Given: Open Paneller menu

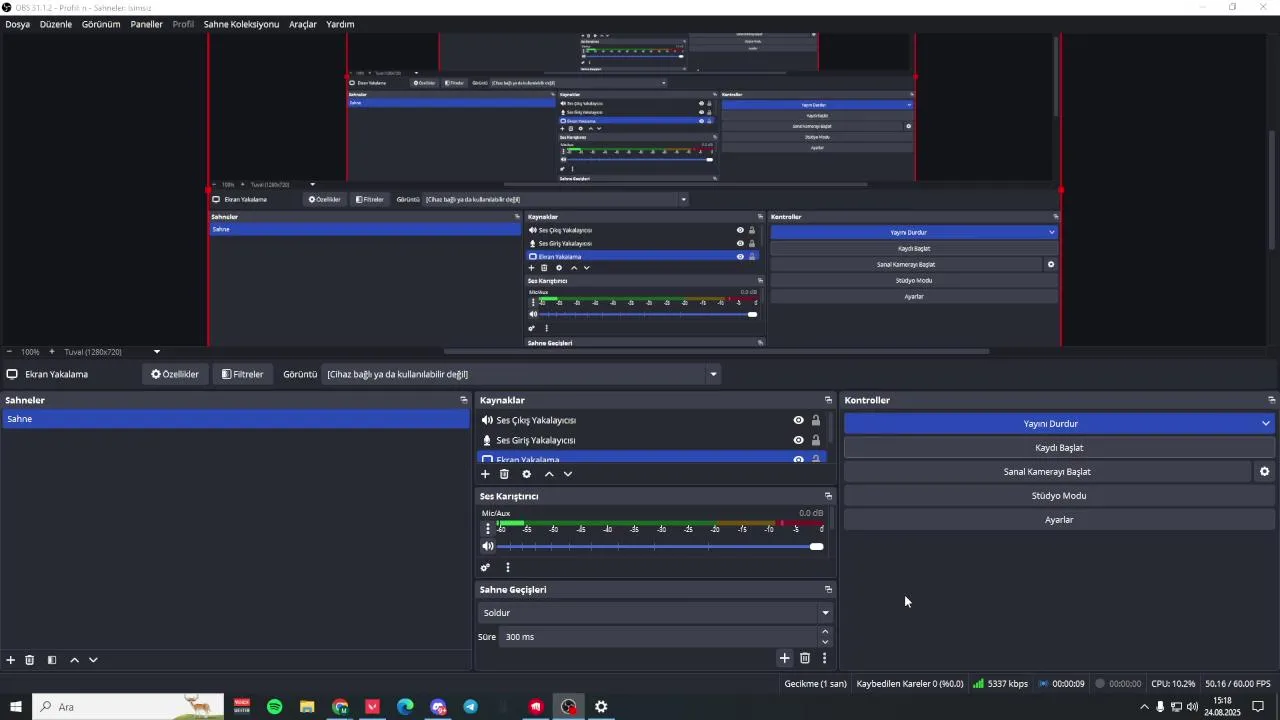Looking at the screenshot, I should tap(146, 24).
